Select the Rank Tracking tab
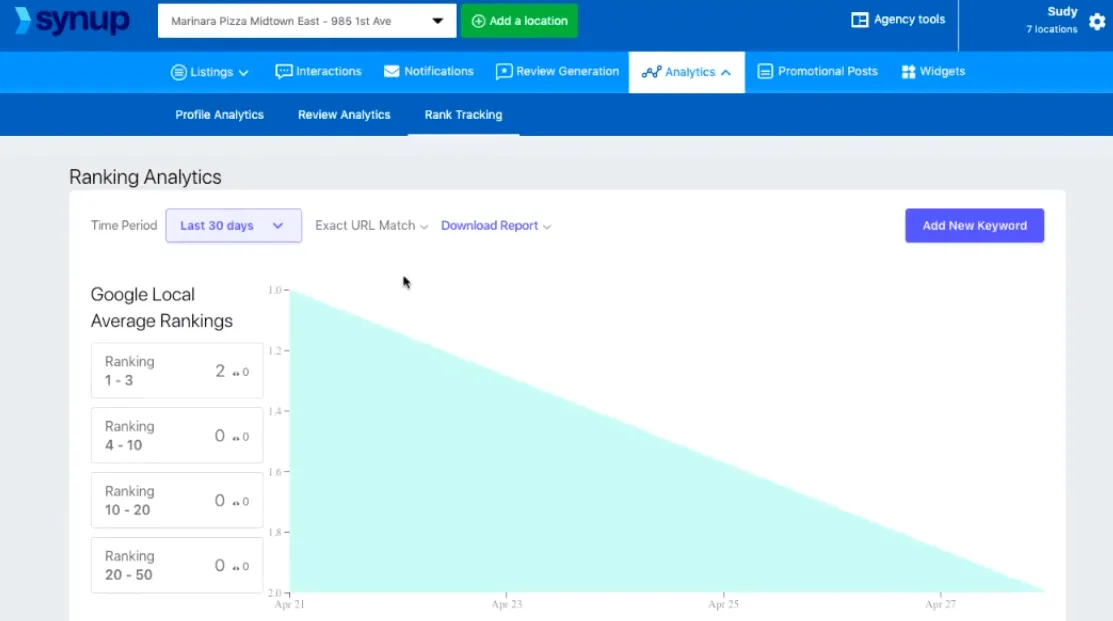1113x621 pixels. [463, 115]
